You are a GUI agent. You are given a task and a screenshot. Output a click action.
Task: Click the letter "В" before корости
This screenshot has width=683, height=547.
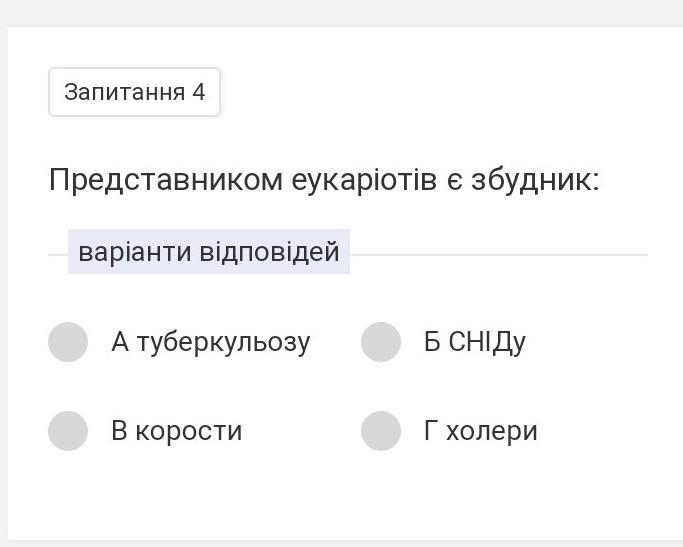click(120, 431)
